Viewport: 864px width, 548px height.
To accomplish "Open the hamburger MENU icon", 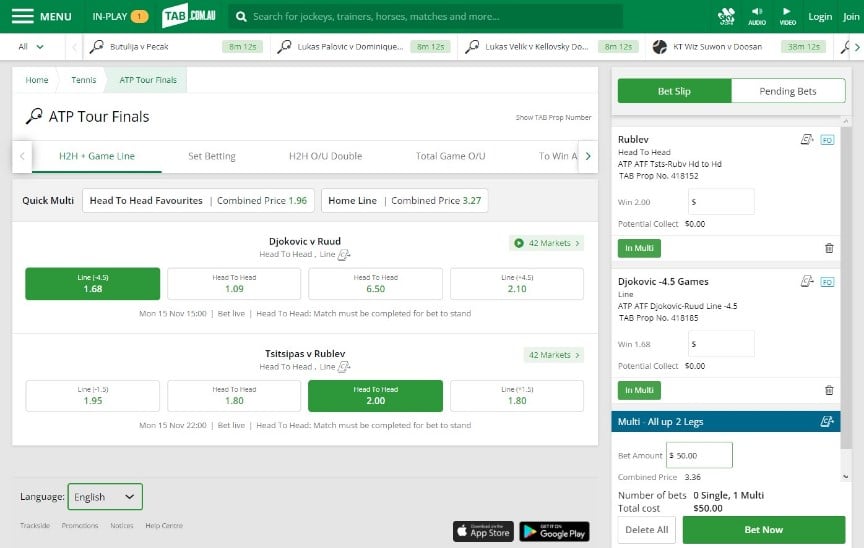I will [23, 17].
